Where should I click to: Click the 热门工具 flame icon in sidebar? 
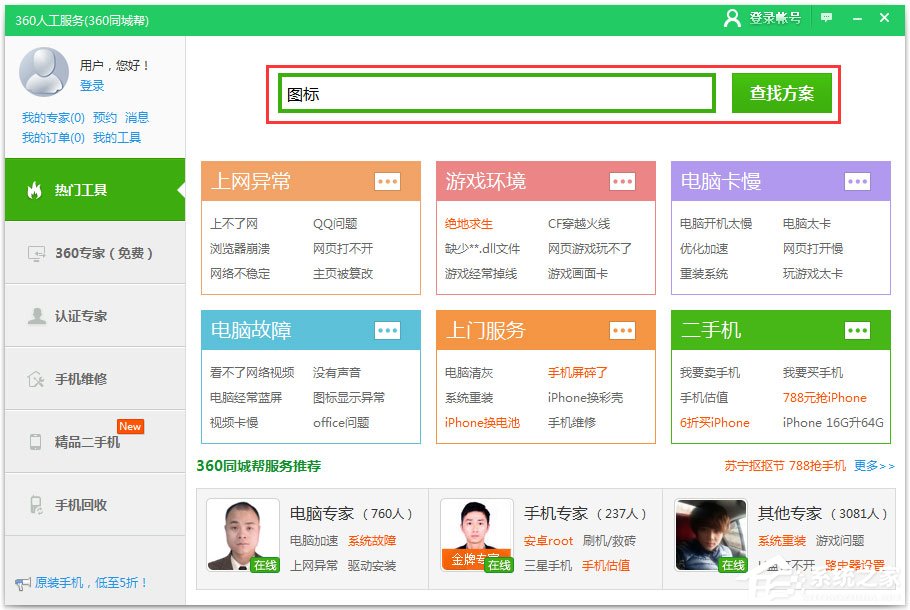tap(36, 190)
